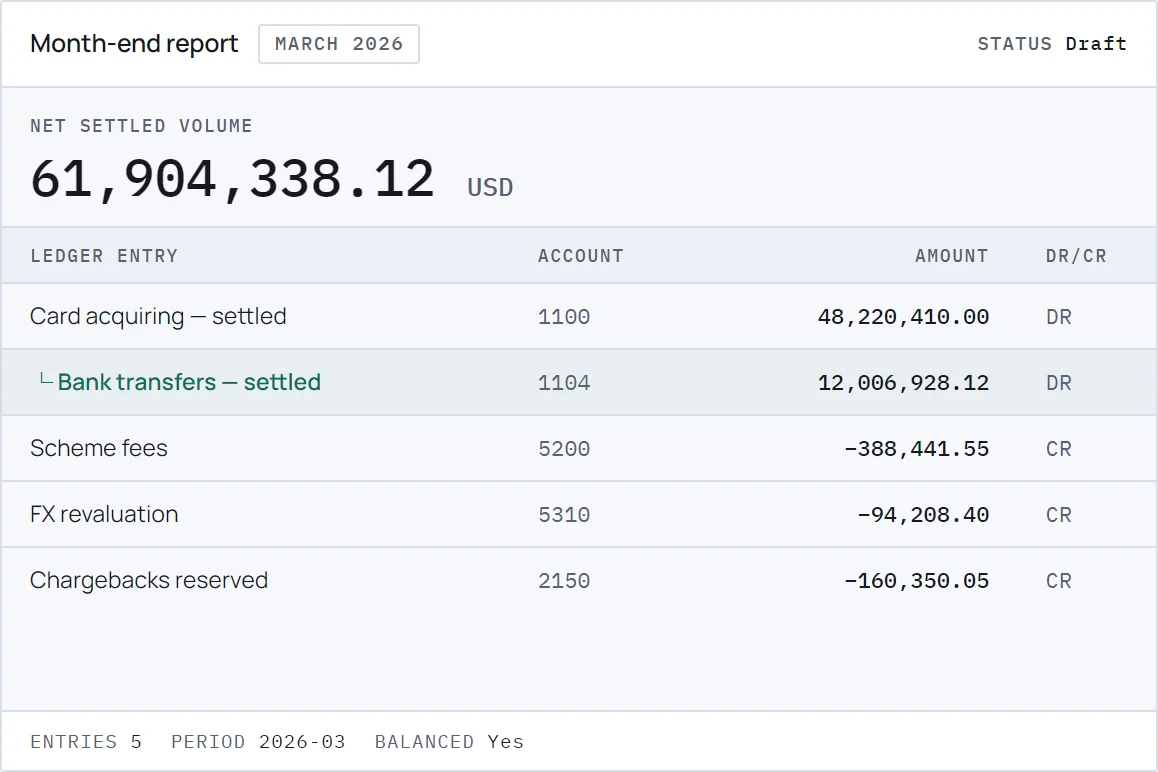Click account number 2150

coord(563,581)
